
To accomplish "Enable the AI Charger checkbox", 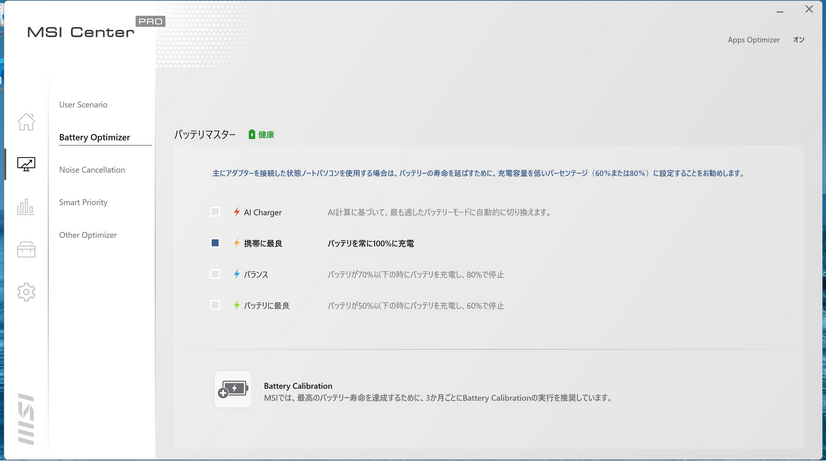I will click(215, 212).
